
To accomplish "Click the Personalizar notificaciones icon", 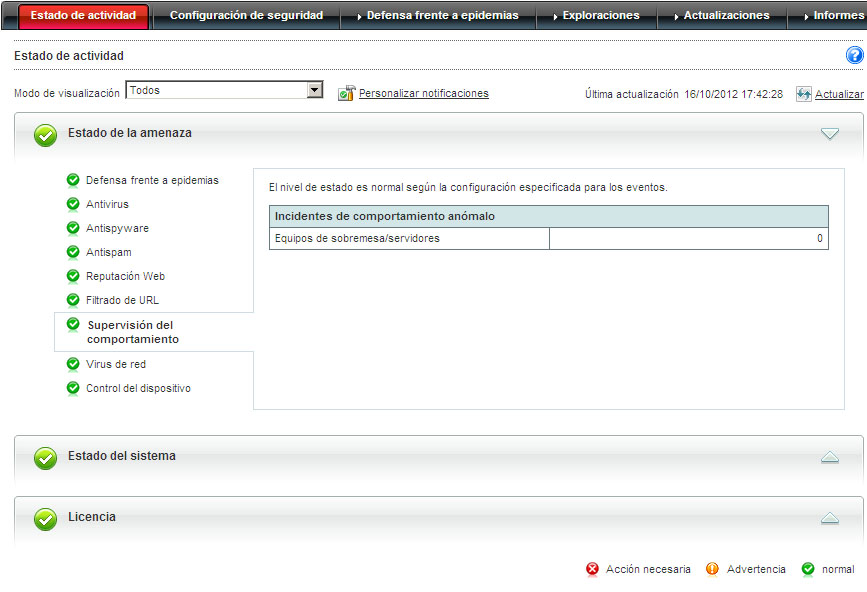I will pos(346,93).
